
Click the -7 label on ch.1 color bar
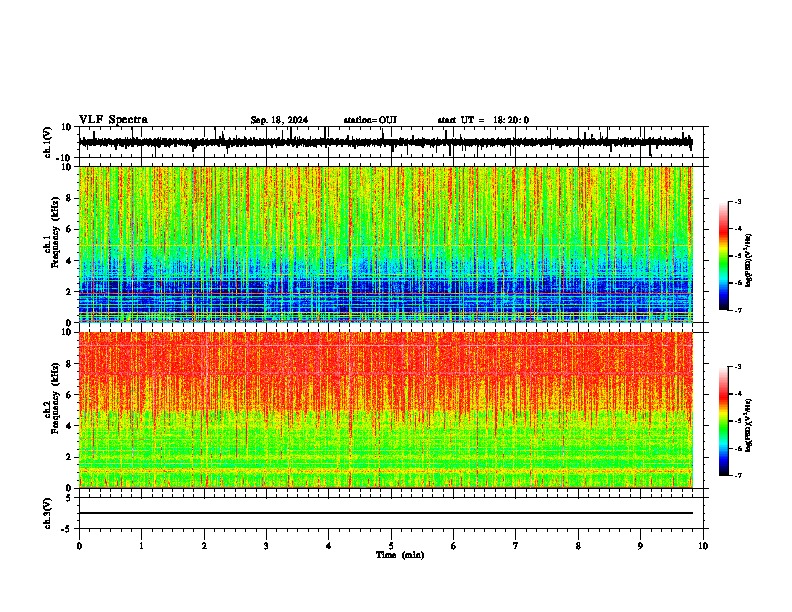pyautogui.click(x=737, y=310)
